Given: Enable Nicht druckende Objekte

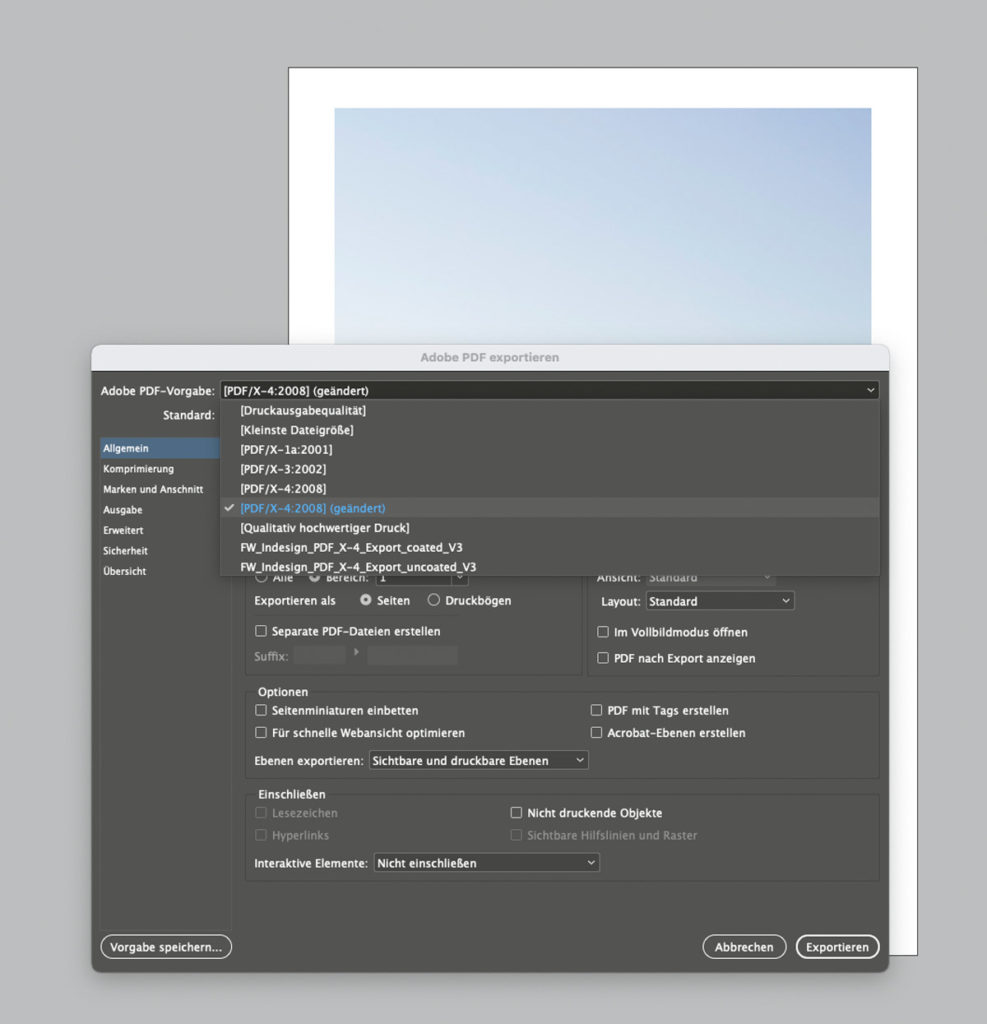Looking at the screenshot, I should coord(516,812).
